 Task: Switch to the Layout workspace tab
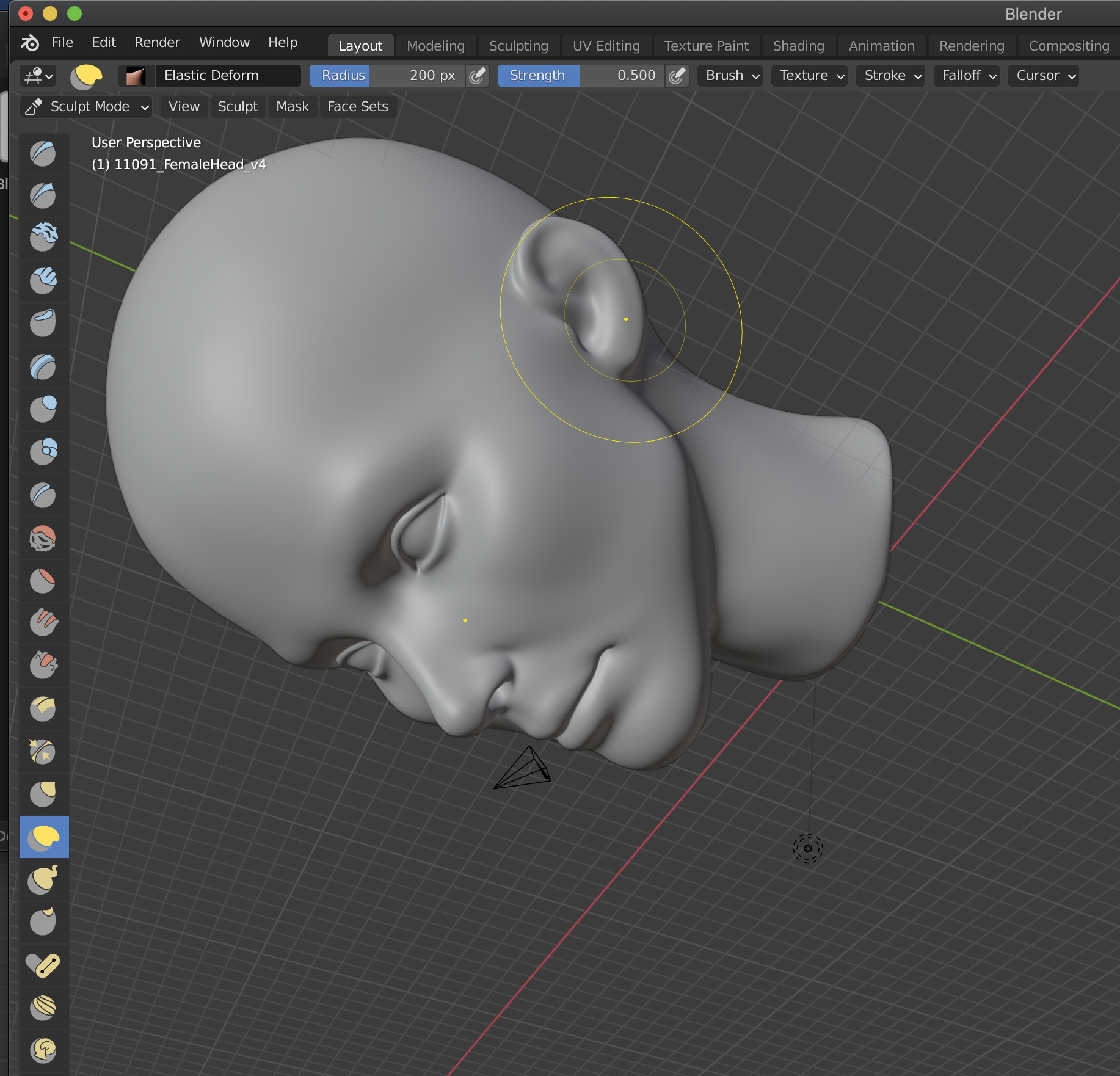click(360, 46)
